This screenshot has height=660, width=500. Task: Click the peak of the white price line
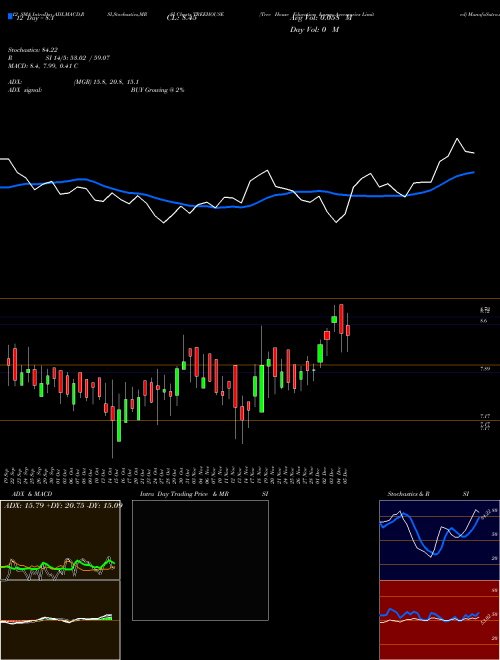457,138
